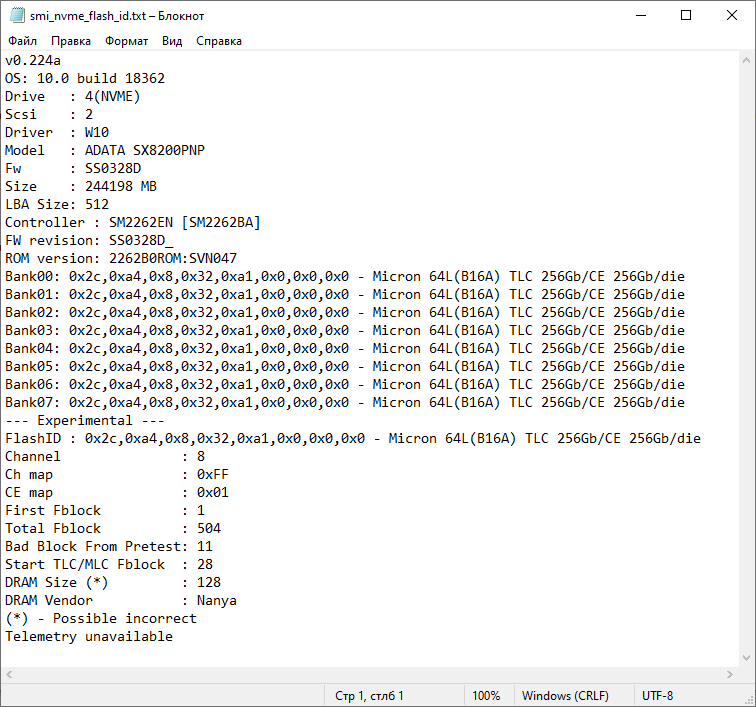Click the 'DRAM Size (*) : 128' line
This screenshot has height=707, width=756.
113,583
